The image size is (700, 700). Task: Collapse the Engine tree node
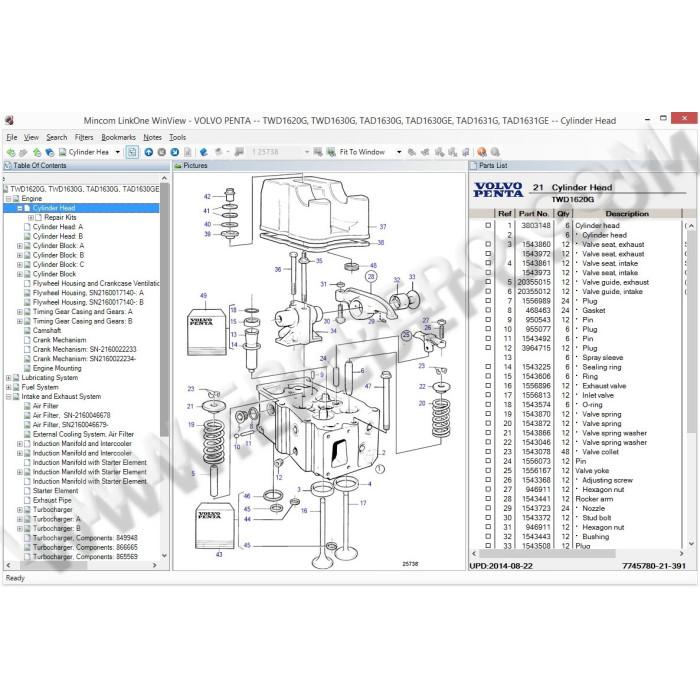click(x=8, y=199)
